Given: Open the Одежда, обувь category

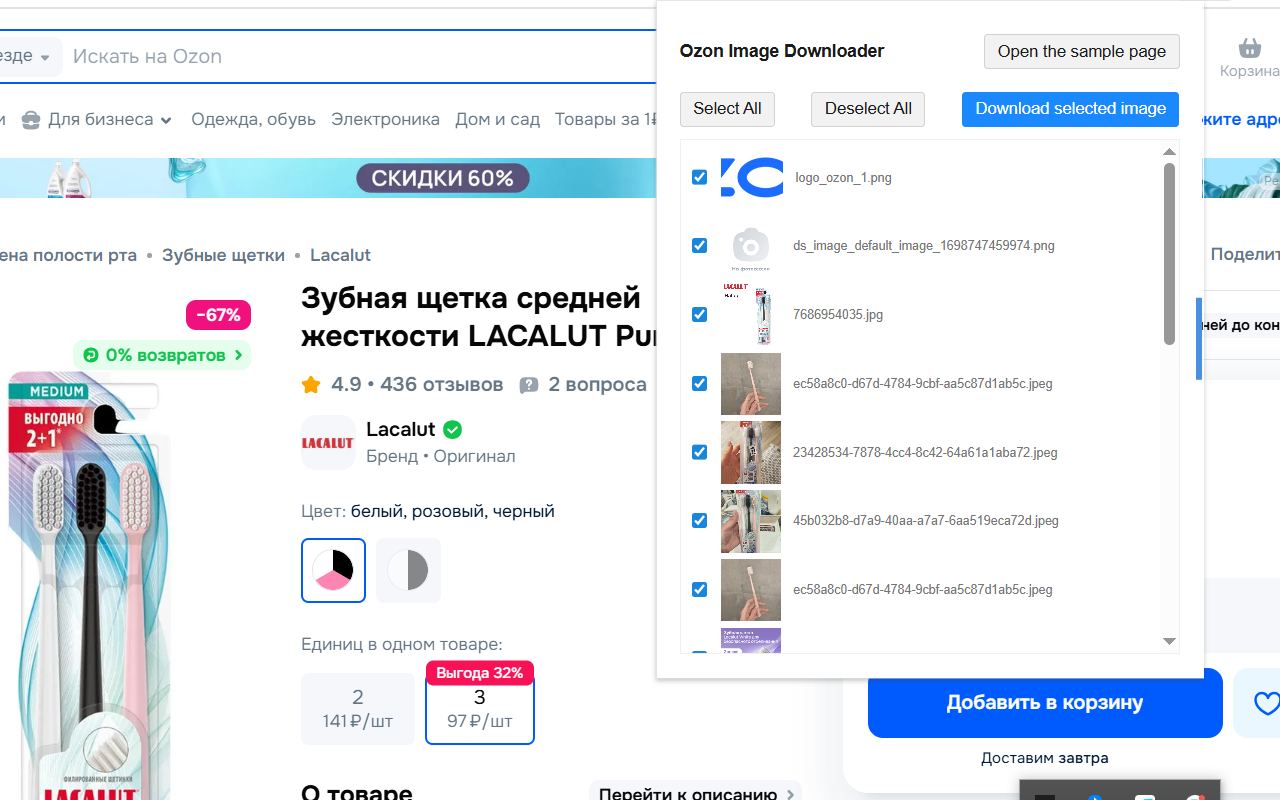Looking at the screenshot, I should (x=254, y=119).
